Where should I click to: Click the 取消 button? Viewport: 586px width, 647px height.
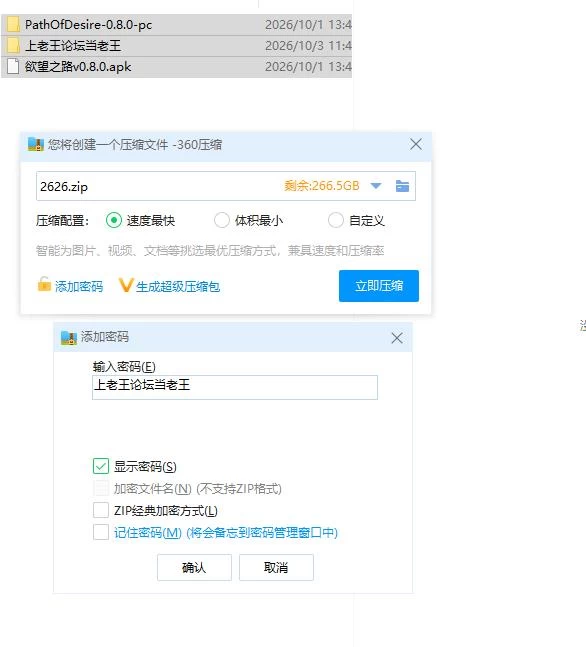276,567
